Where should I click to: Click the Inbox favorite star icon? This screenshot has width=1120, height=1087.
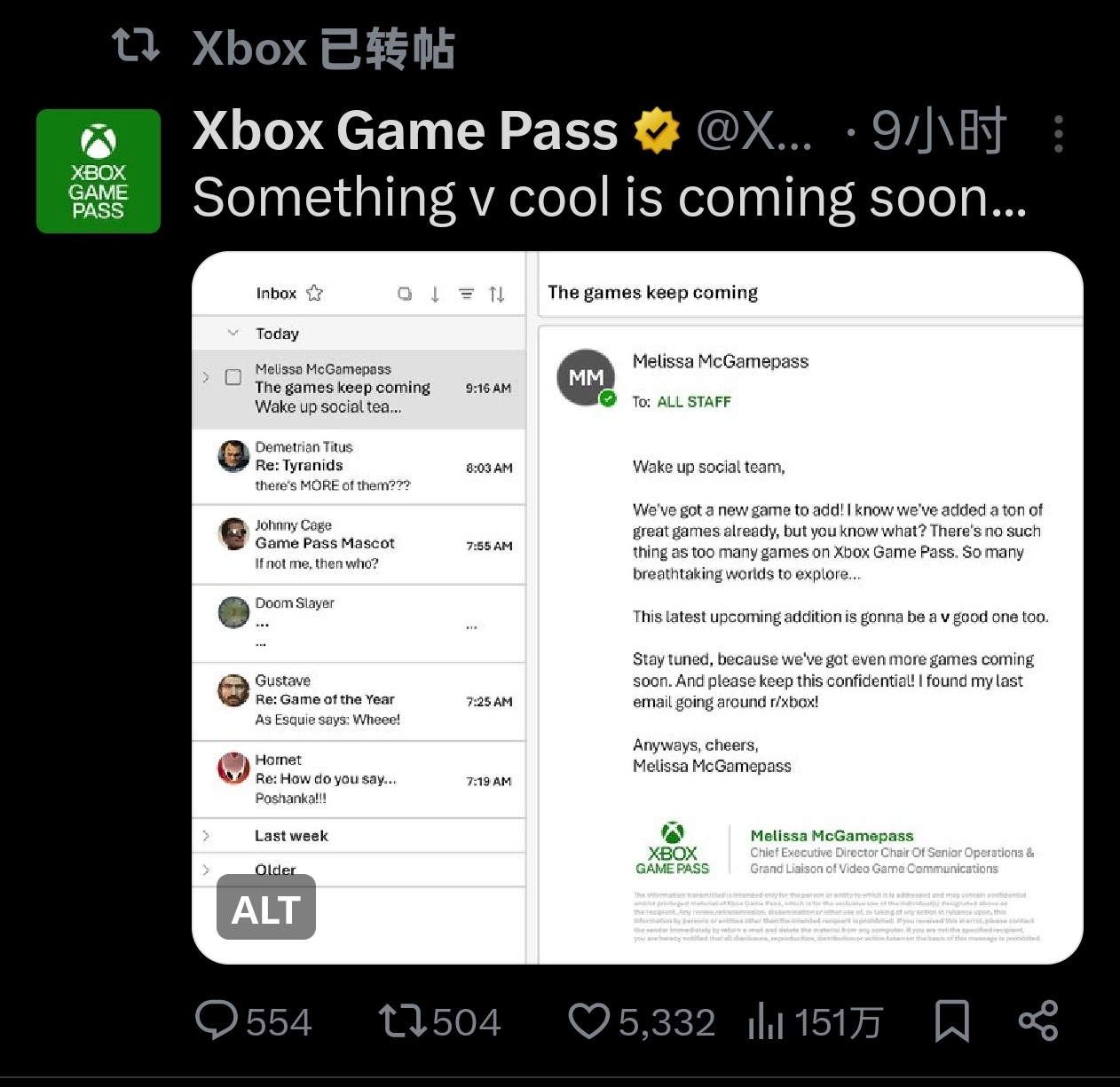pos(314,293)
